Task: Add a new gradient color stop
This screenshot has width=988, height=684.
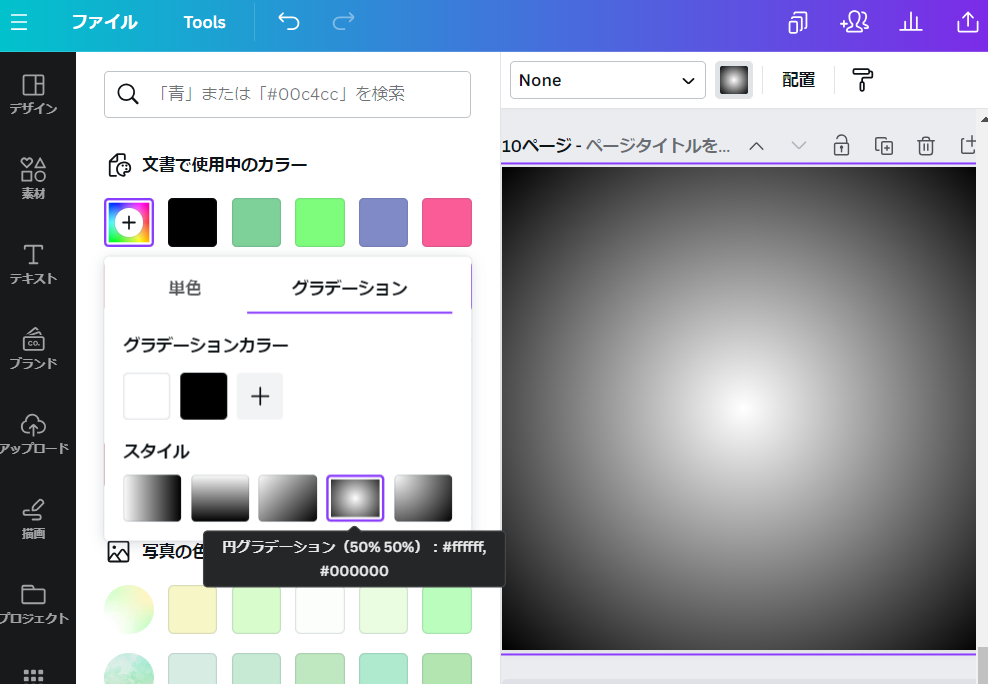Action: (260, 396)
